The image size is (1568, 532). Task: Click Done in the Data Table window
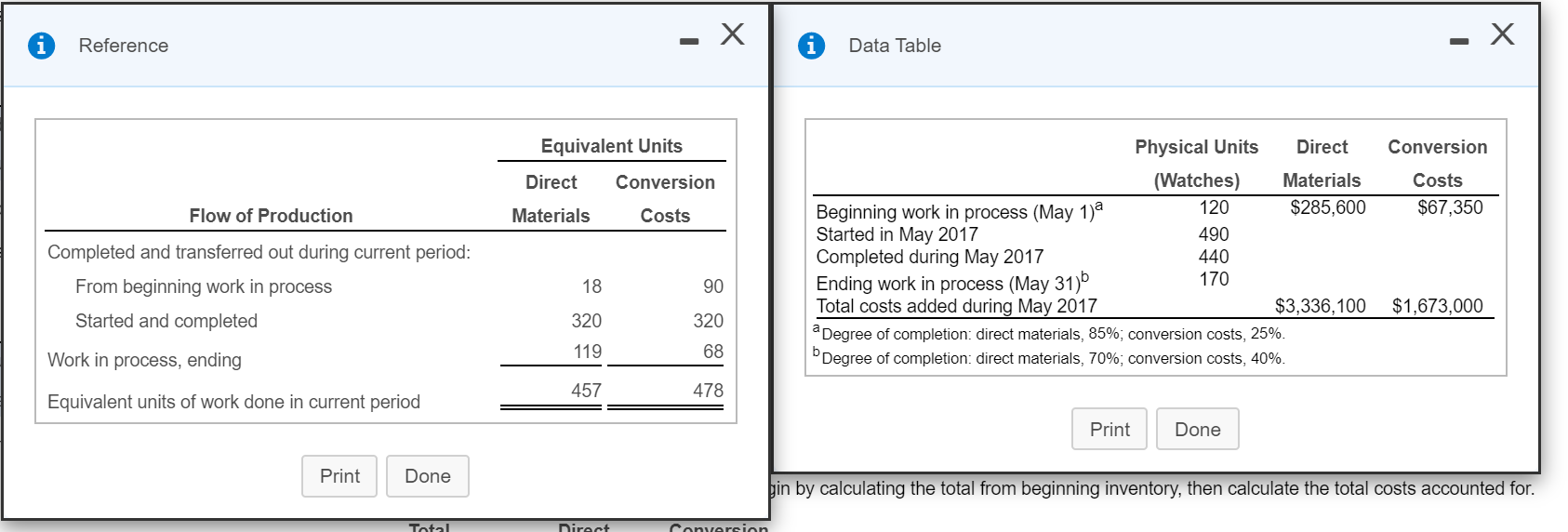pos(1198,429)
